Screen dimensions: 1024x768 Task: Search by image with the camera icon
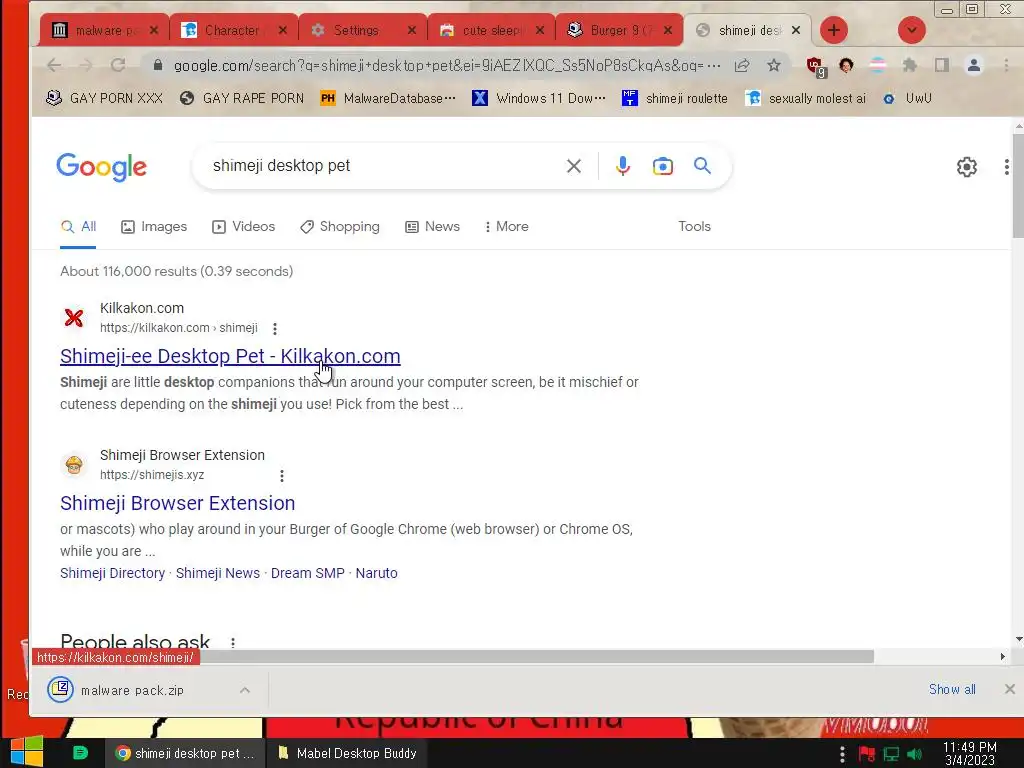point(662,166)
